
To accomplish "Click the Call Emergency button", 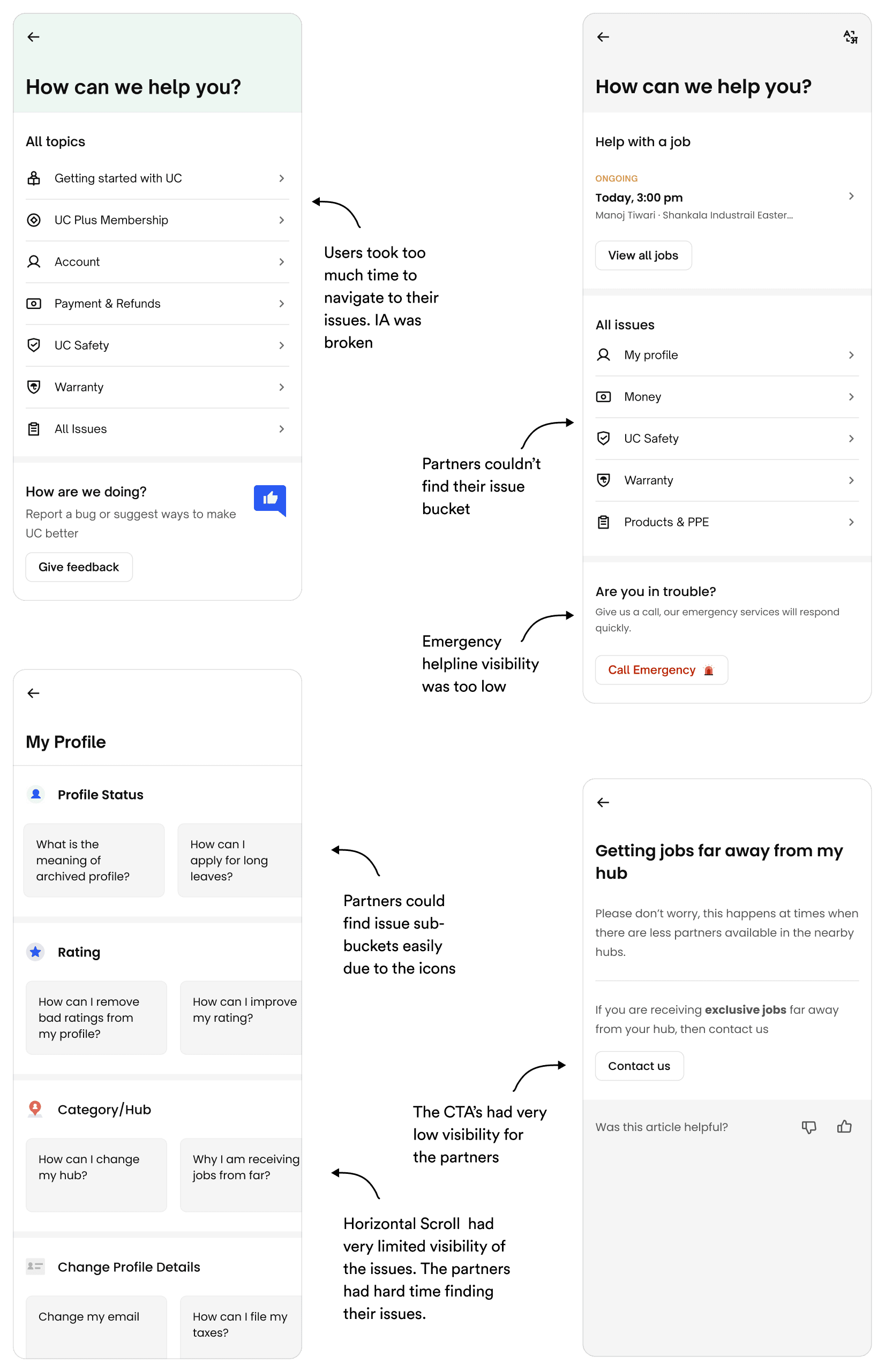I will [661, 669].
